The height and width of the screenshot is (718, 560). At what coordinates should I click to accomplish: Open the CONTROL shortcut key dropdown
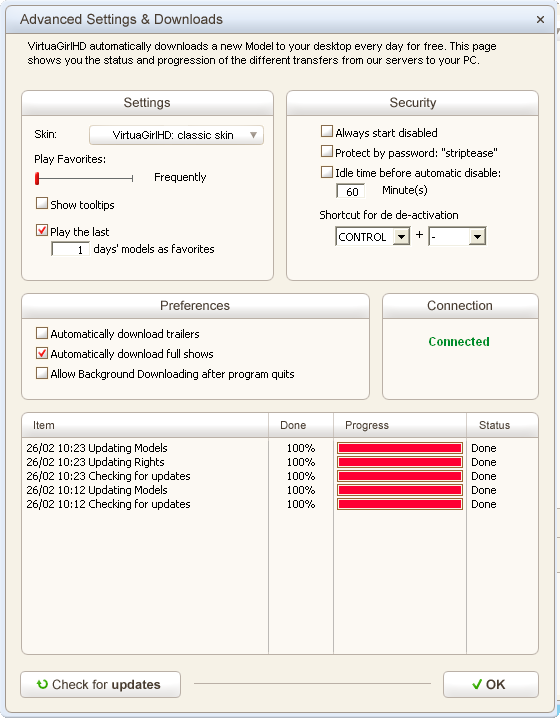[401, 237]
